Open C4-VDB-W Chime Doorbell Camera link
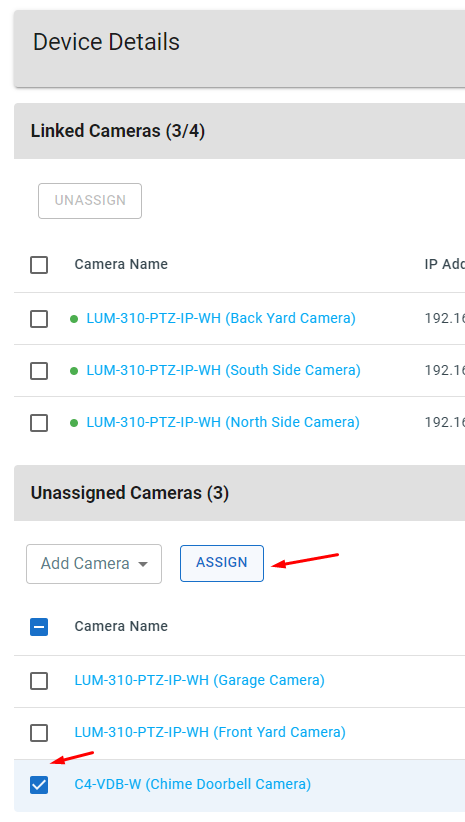Image resolution: width=465 pixels, height=822 pixels. tap(192, 784)
